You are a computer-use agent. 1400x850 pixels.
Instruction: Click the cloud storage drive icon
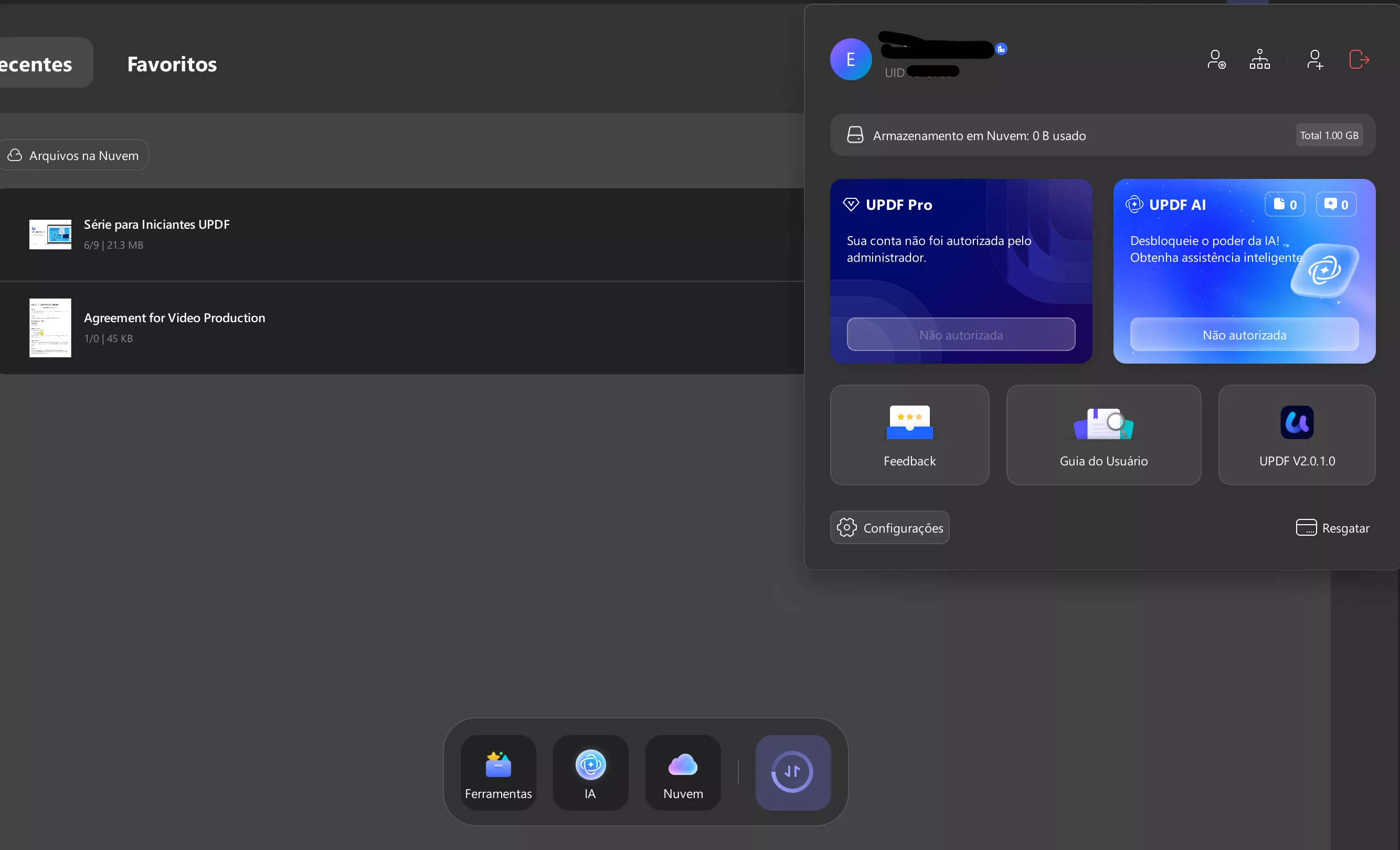coord(855,135)
